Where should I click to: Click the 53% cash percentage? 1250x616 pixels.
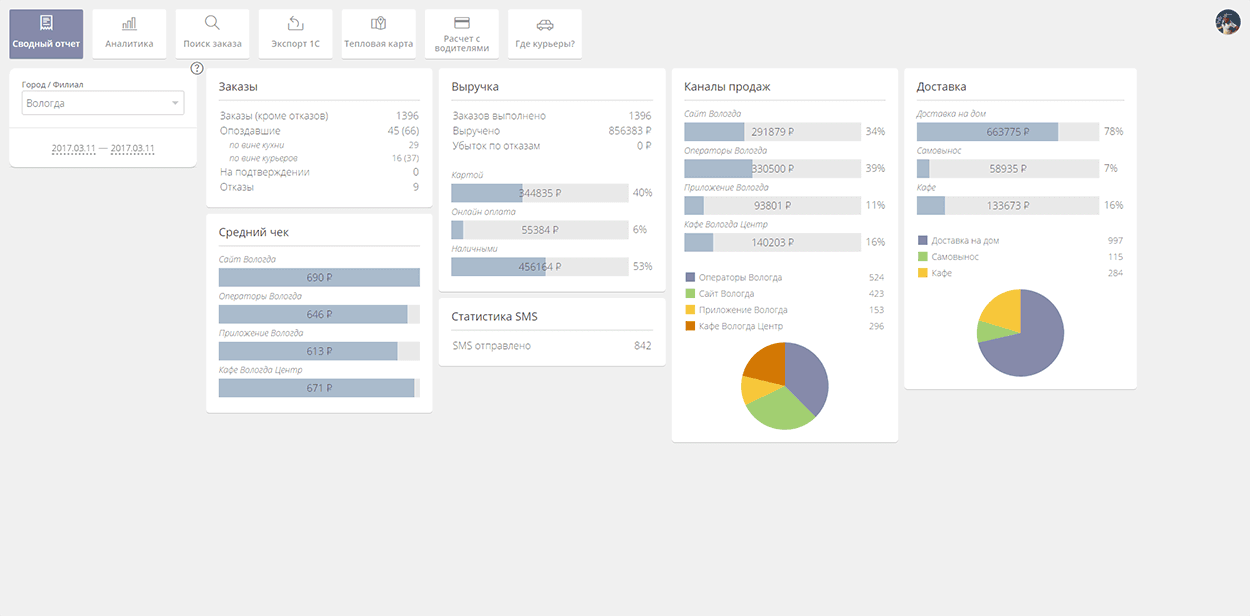coord(642,267)
